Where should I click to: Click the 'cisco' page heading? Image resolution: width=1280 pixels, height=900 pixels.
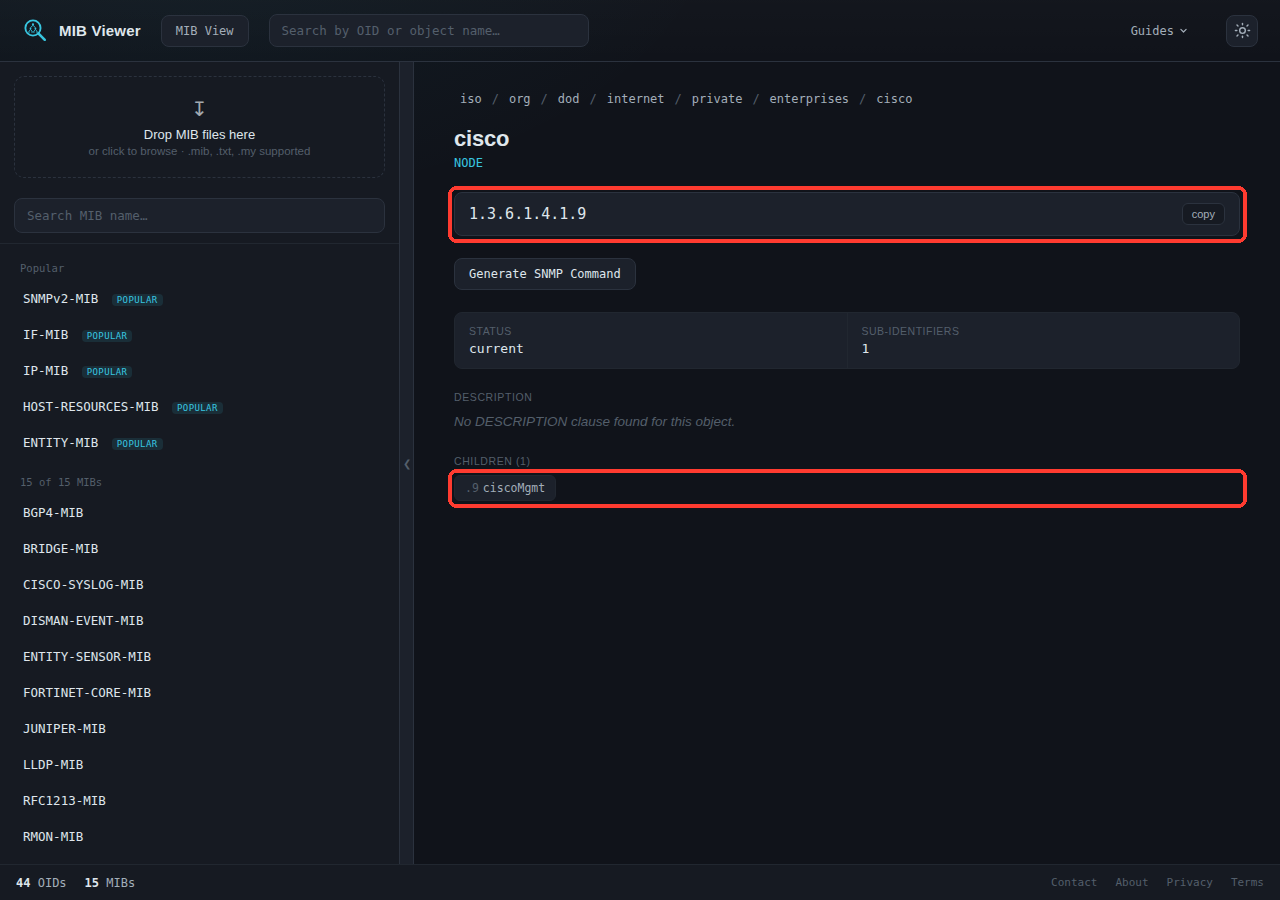[x=482, y=138]
